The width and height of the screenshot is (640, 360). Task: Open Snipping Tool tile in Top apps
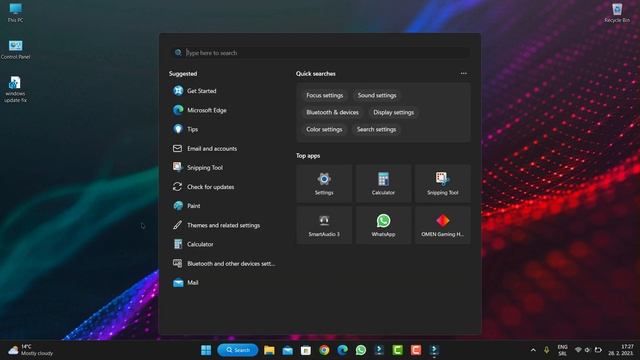pyautogui.click(x=442, y=184)
